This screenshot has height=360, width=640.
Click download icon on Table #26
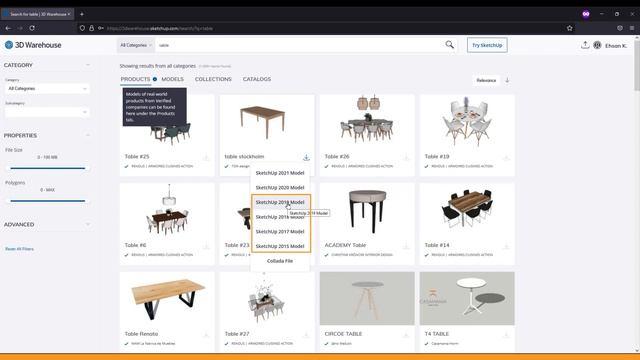click(x=406, y=157)
